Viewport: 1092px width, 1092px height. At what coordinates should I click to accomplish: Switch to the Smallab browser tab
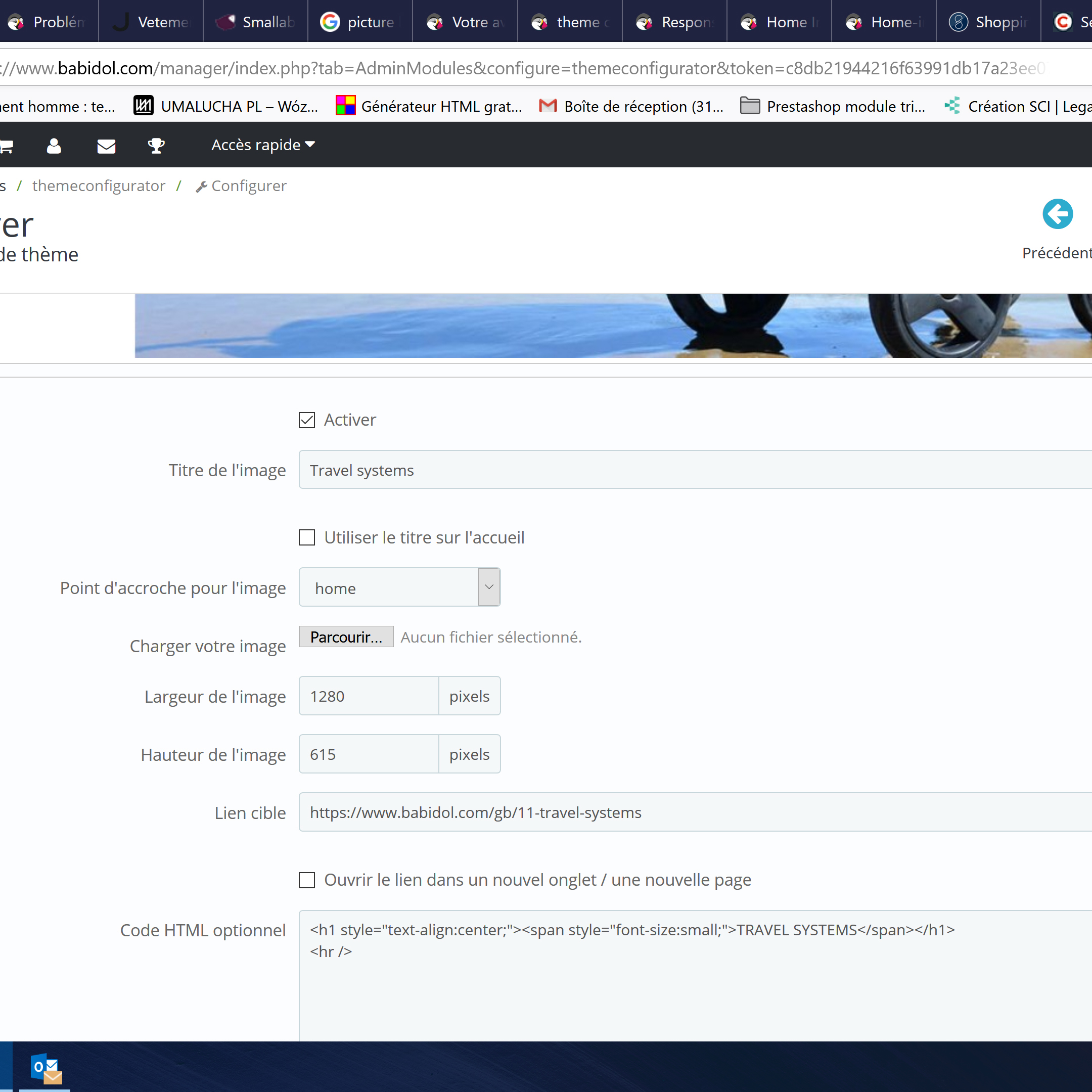255,21
